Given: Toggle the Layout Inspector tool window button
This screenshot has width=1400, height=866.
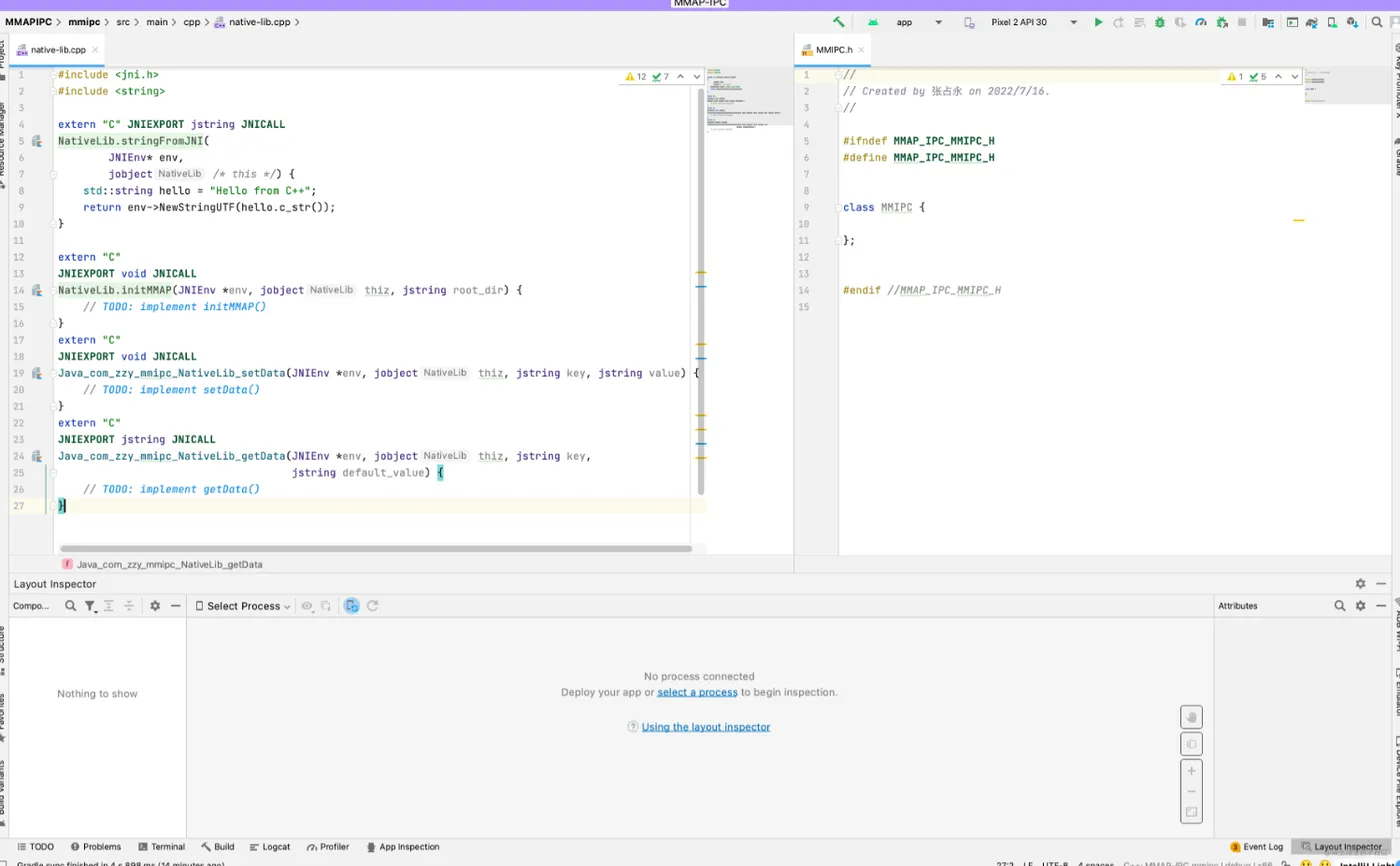Looking at the screenshot, I should 1341,847.
